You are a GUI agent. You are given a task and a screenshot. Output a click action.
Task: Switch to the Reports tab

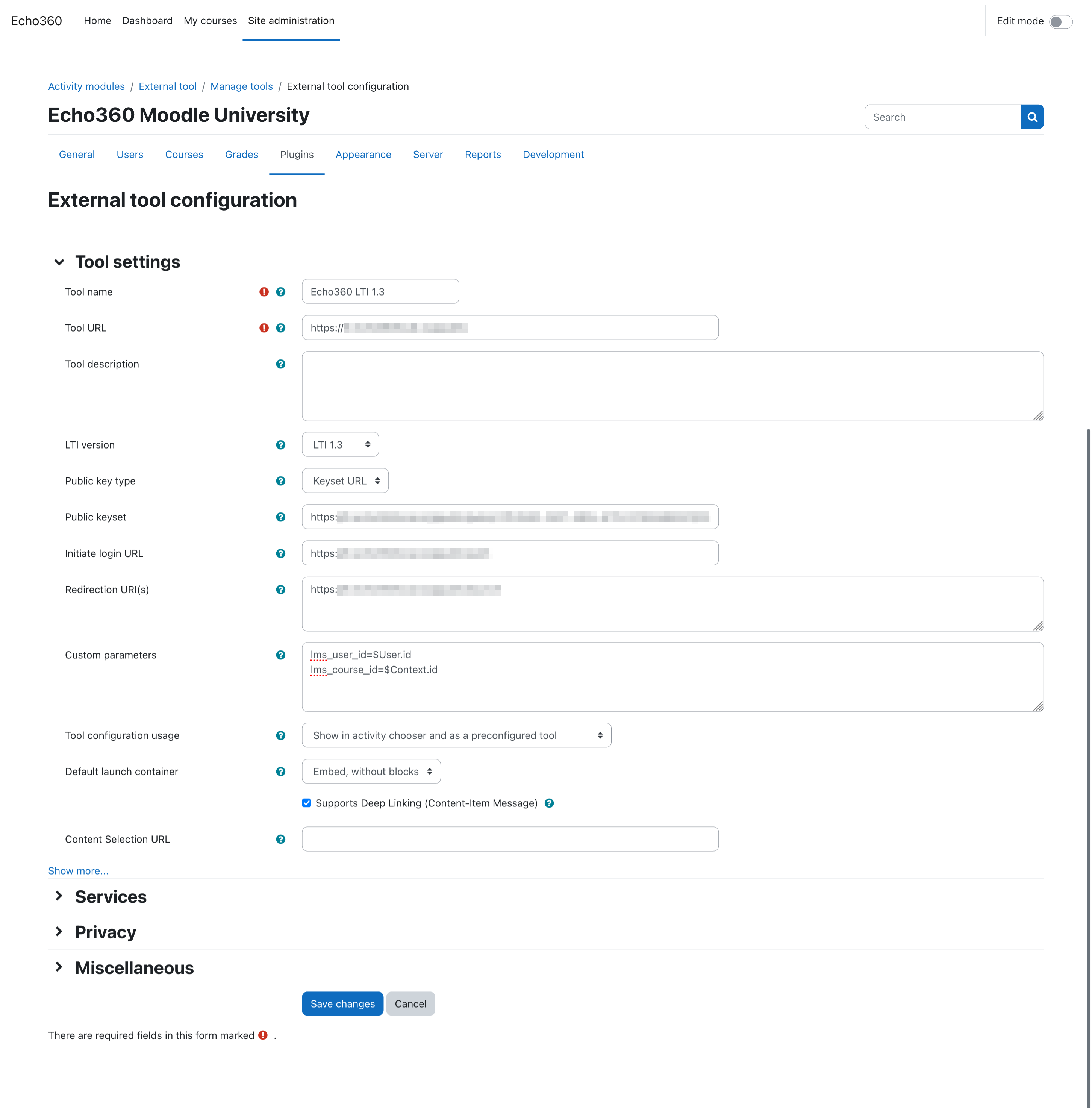tap(483, 154)
